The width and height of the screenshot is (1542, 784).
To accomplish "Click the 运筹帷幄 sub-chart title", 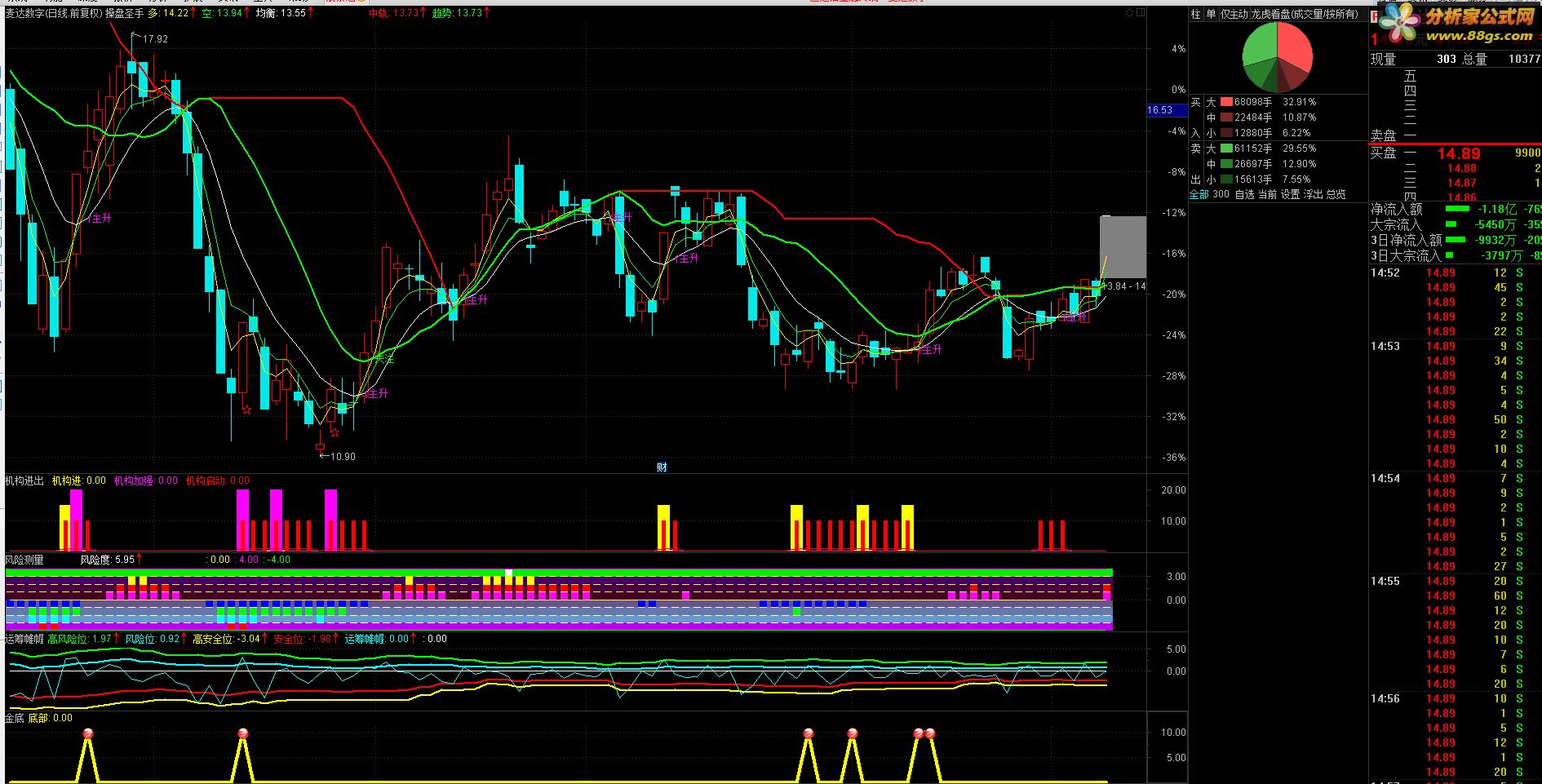I will pos(24,639).
